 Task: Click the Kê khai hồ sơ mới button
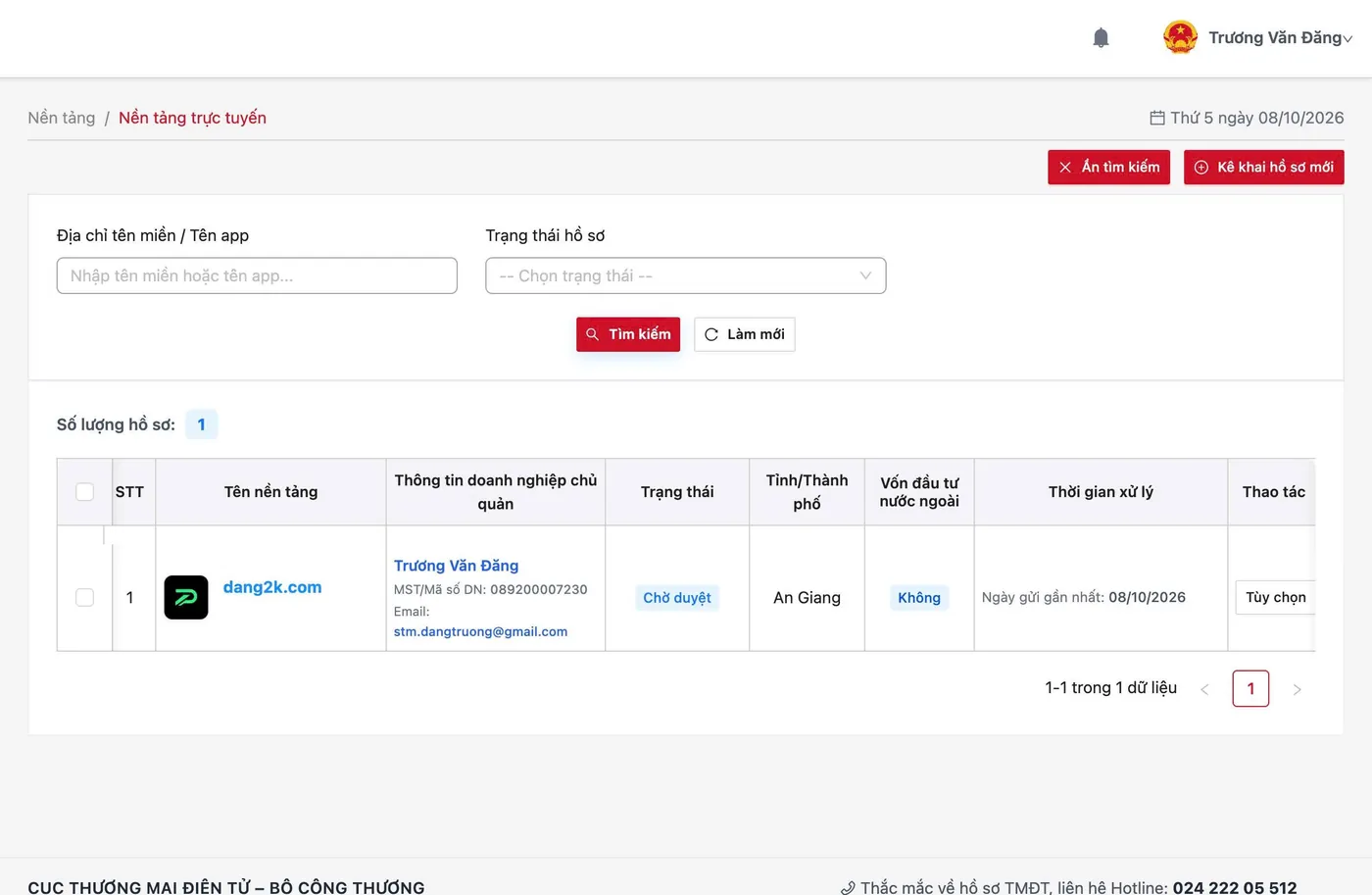pyautogui.click(x=1263, y=167)
